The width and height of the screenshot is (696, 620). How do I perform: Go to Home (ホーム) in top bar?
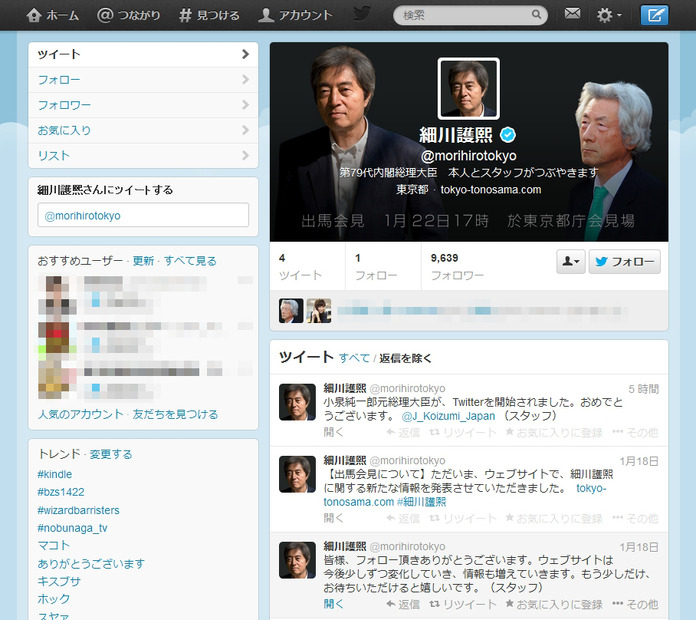[52, 16]
